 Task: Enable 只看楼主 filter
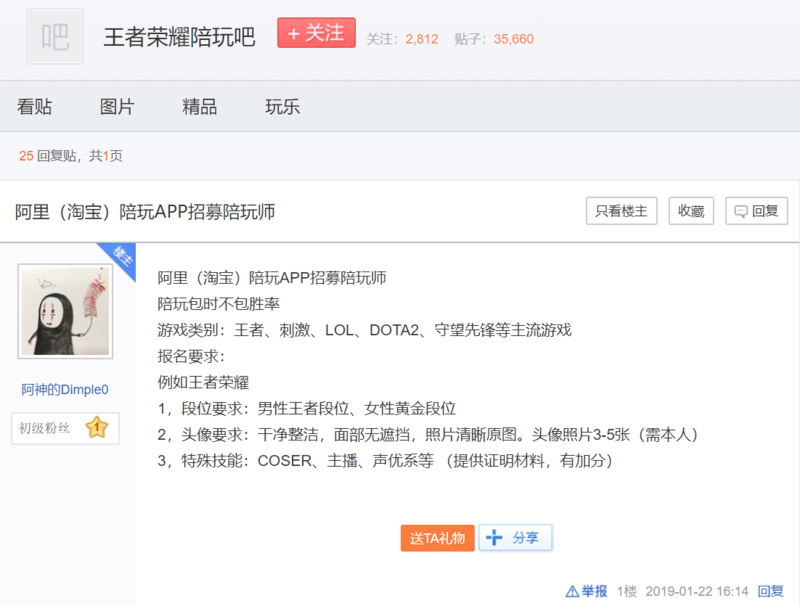[x=621, y=211]
